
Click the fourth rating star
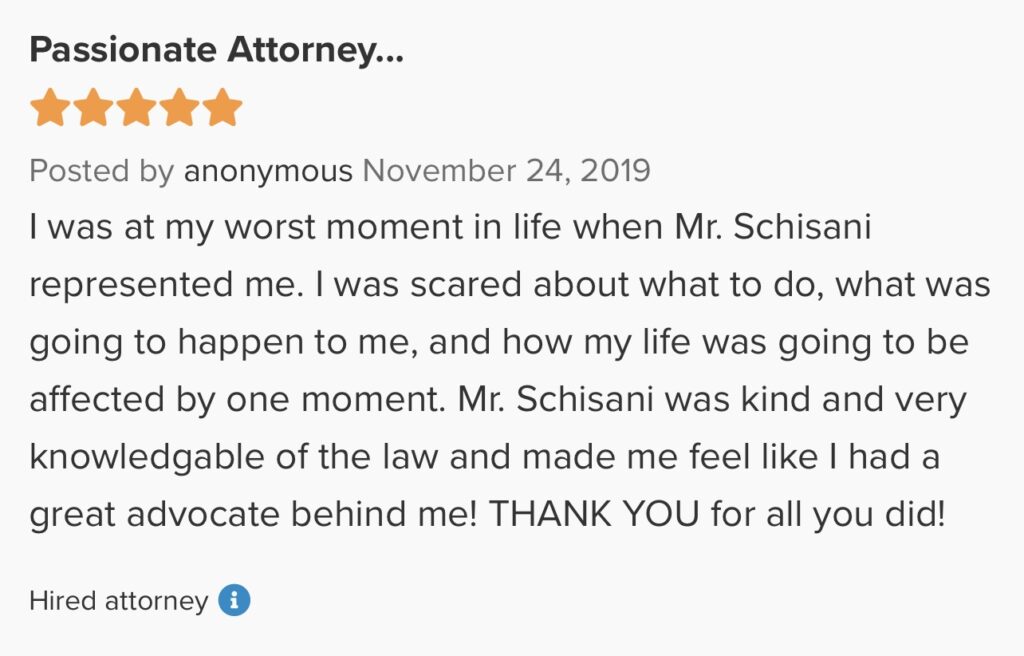coord(179,108)
